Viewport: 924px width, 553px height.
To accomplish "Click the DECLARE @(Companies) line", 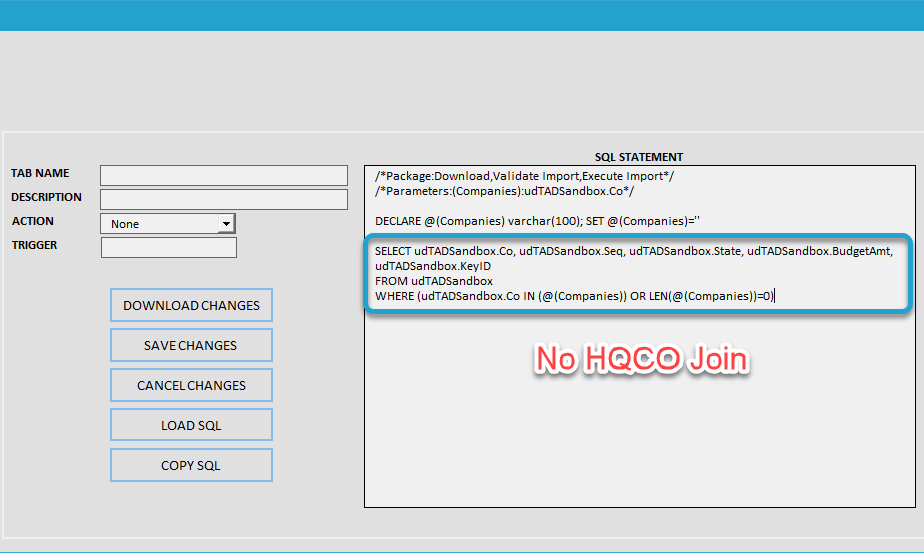I will point(537,221).
